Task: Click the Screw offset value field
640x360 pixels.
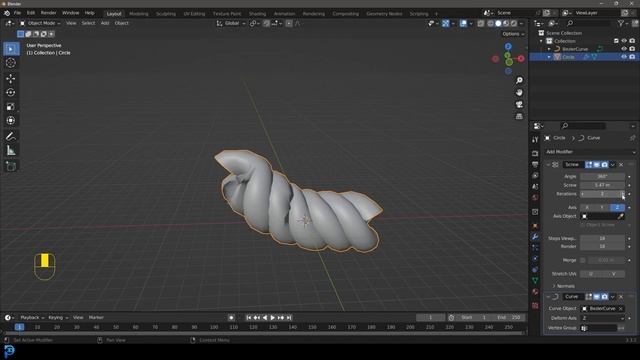Action: coord(602,185)
